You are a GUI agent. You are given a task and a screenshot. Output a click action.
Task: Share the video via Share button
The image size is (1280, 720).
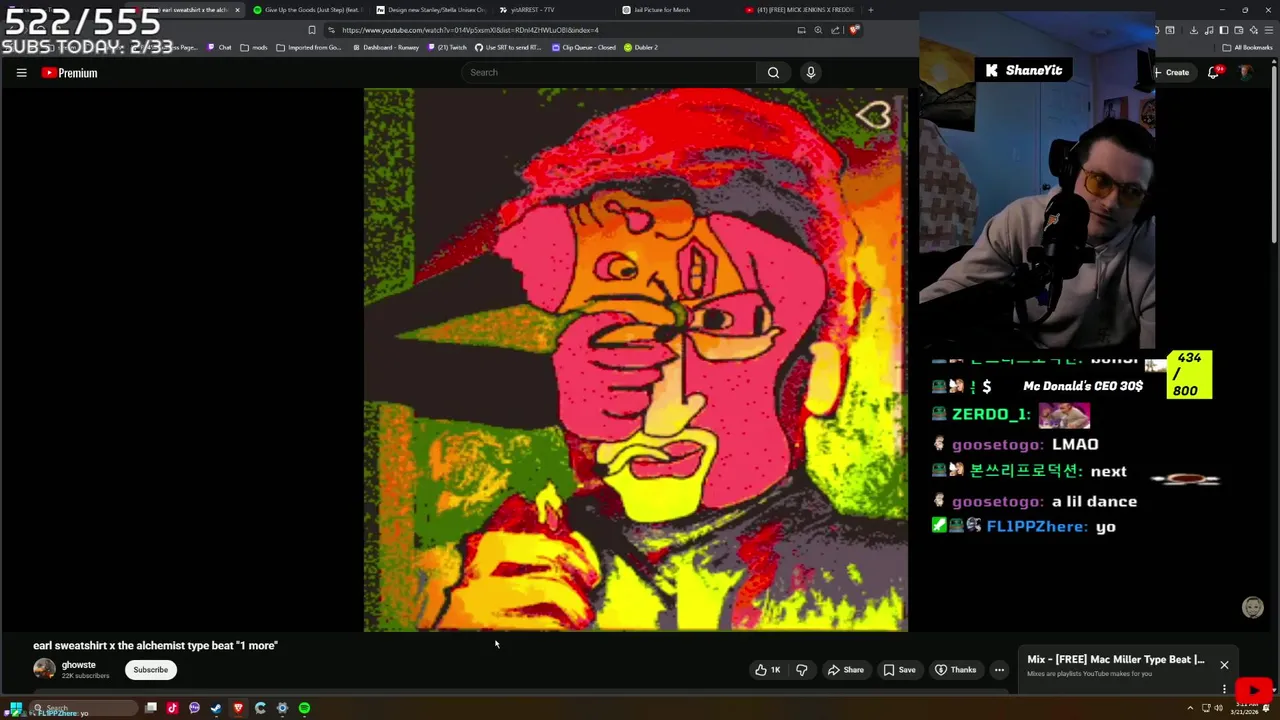click(x=845, y=670)
